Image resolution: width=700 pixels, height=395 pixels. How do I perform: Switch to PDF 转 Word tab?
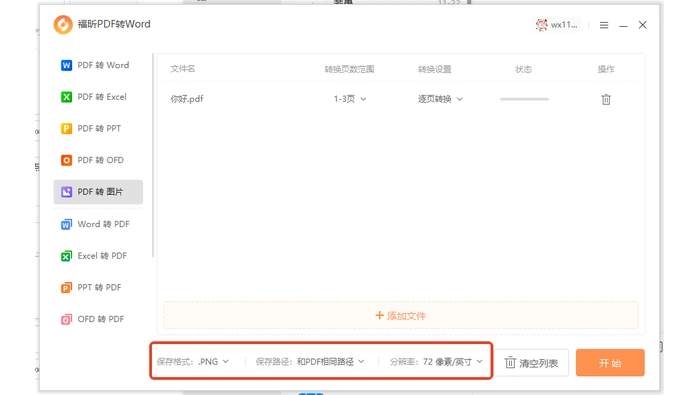[x=98, y=65]
